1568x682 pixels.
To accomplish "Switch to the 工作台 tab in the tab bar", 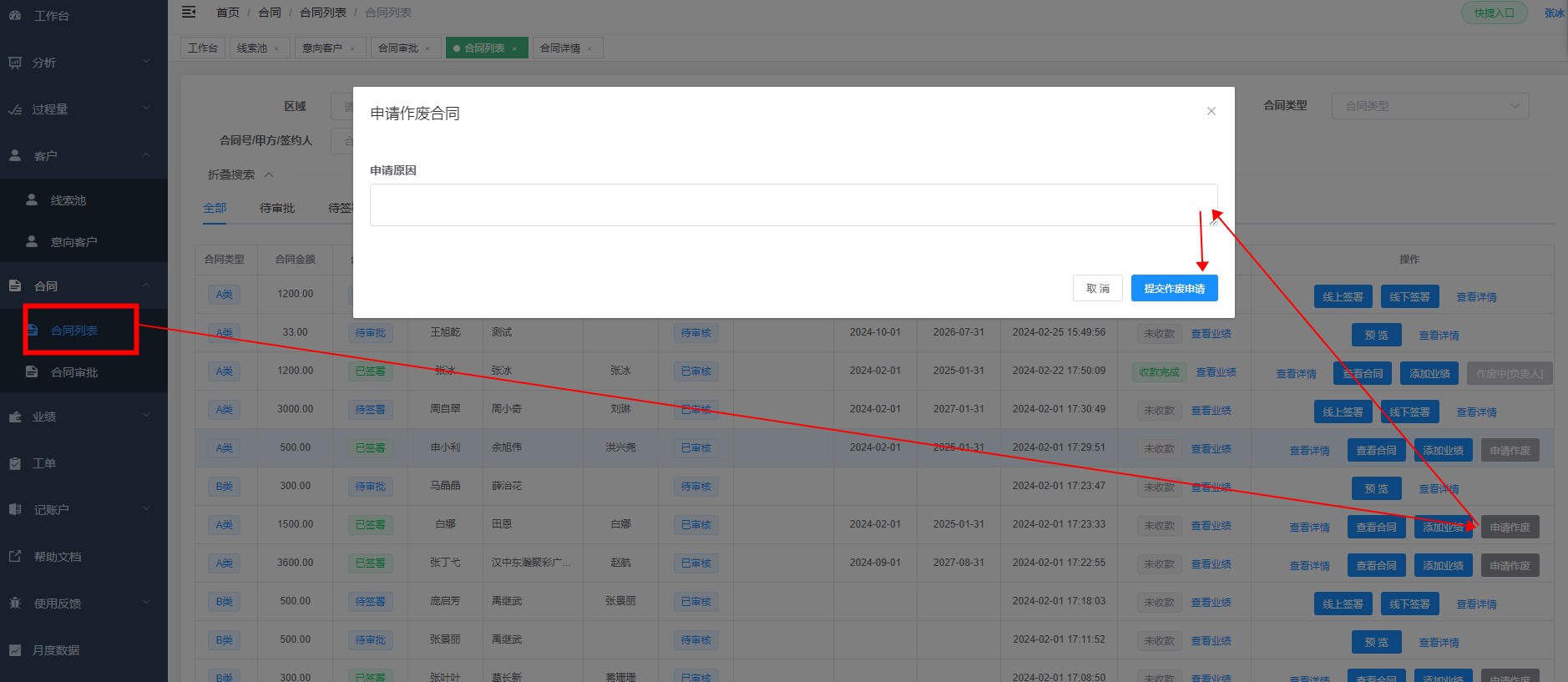I will (x=203, y=48).
